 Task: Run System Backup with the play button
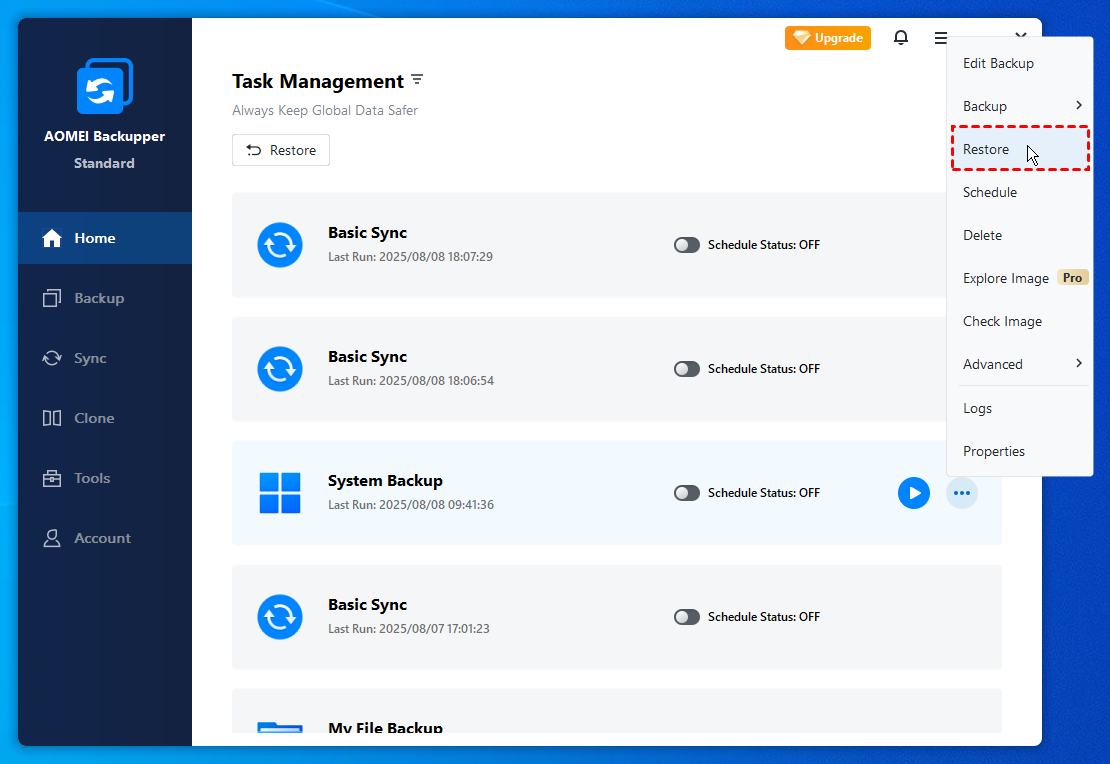point(913,493)
